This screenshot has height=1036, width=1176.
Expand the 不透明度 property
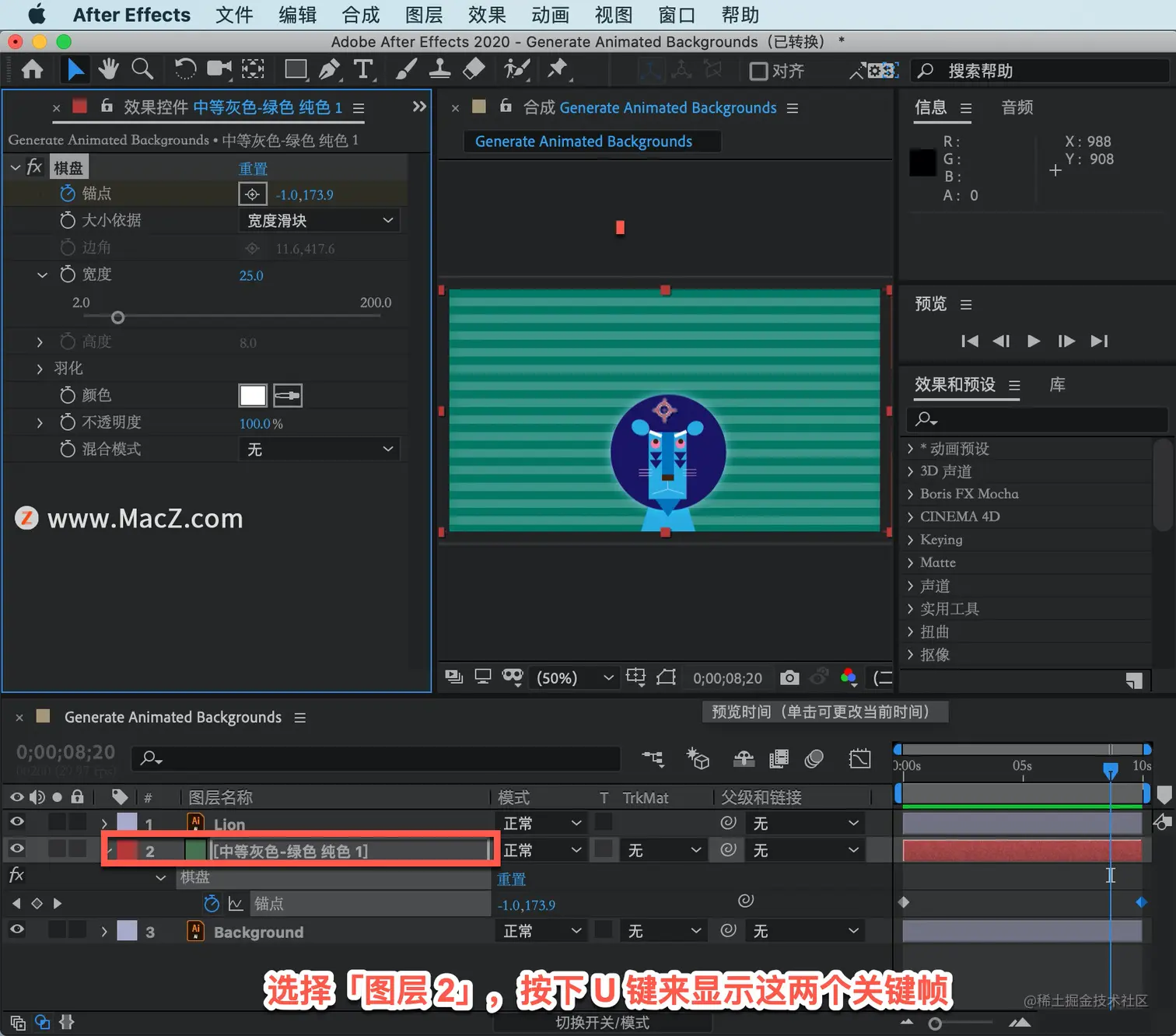pyautogui.click(x=40, y=423)
